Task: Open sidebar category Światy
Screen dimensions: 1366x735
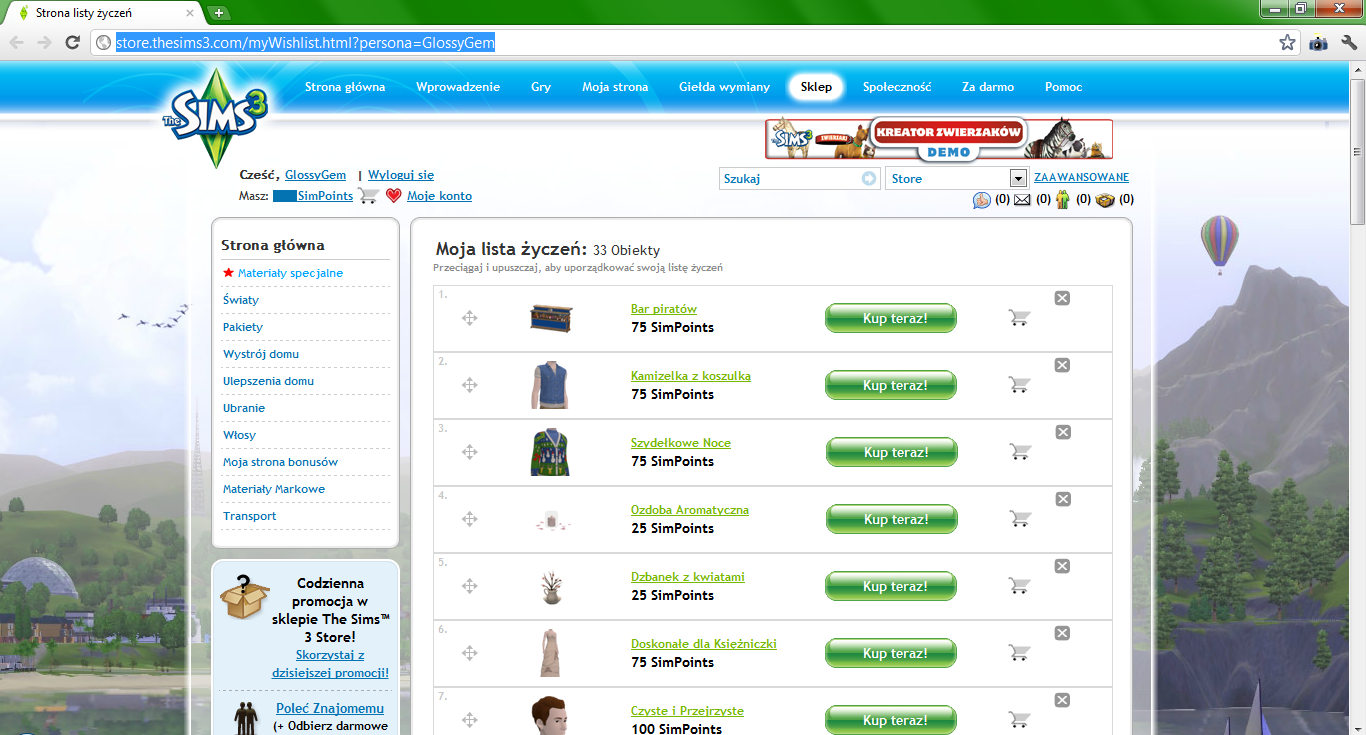Action: [241, 300]
